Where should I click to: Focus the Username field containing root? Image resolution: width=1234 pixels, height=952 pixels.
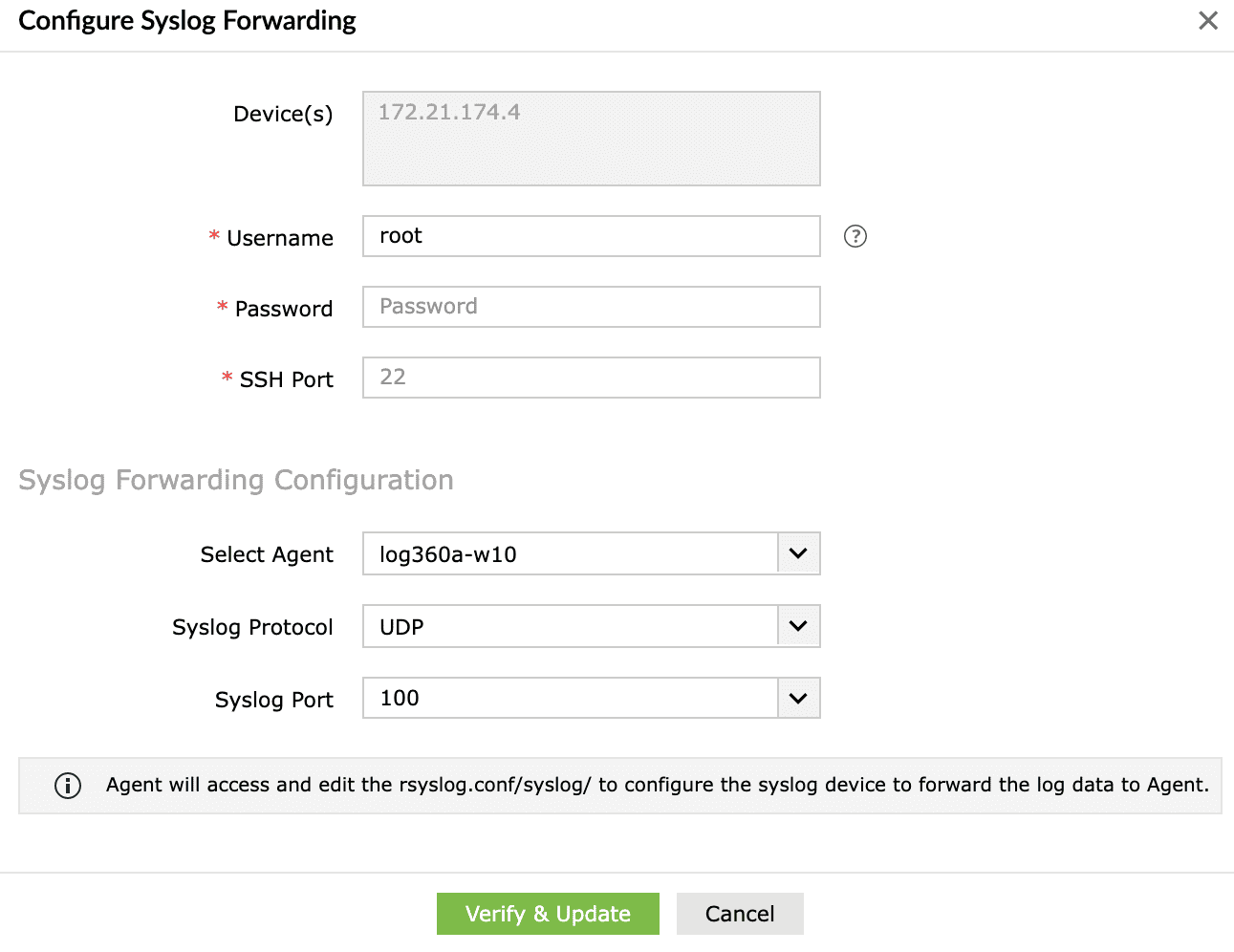pyautogui.click(x=591, y=236)
